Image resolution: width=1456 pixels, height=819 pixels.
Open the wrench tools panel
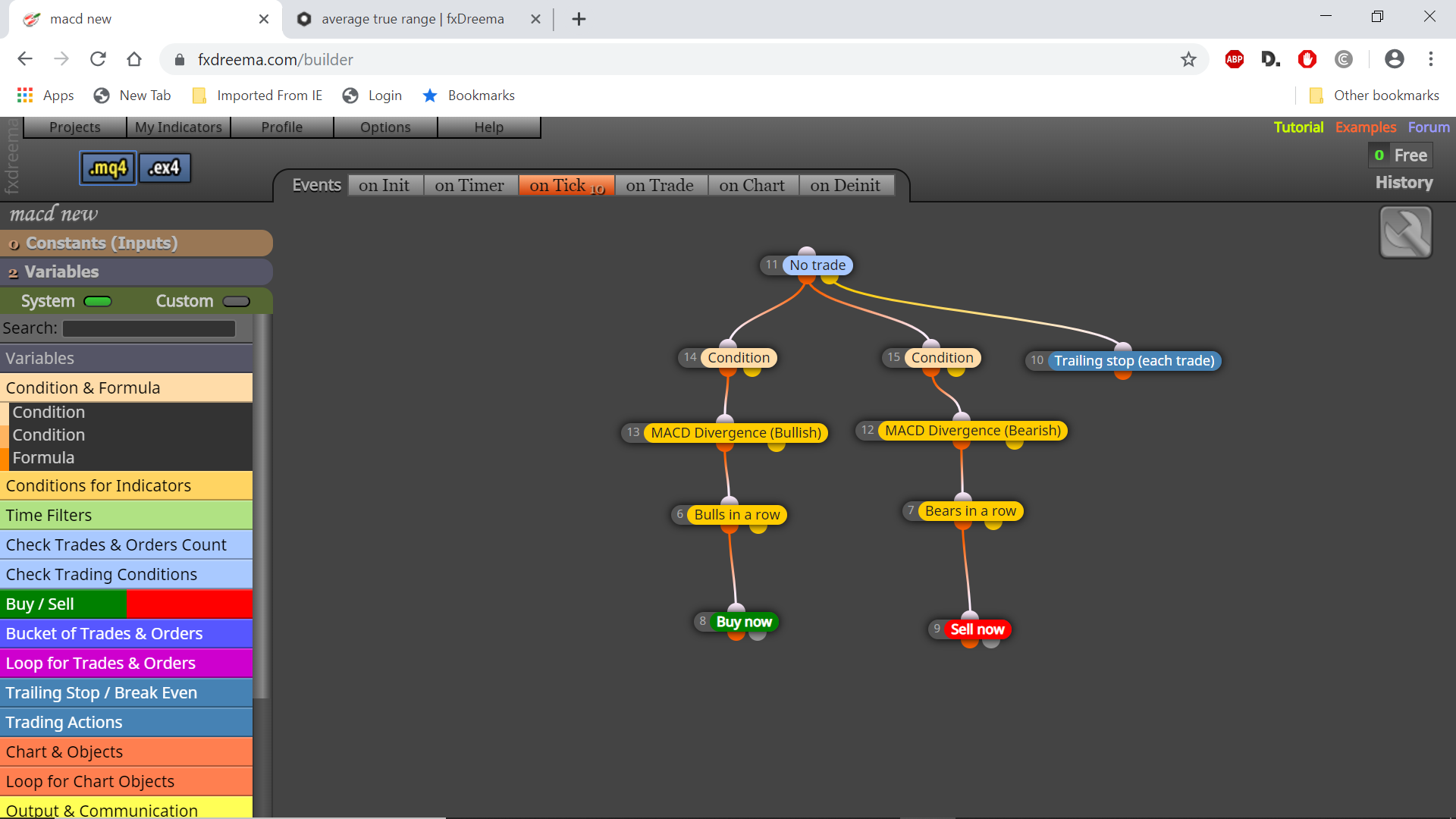[x=1405, y=233]
